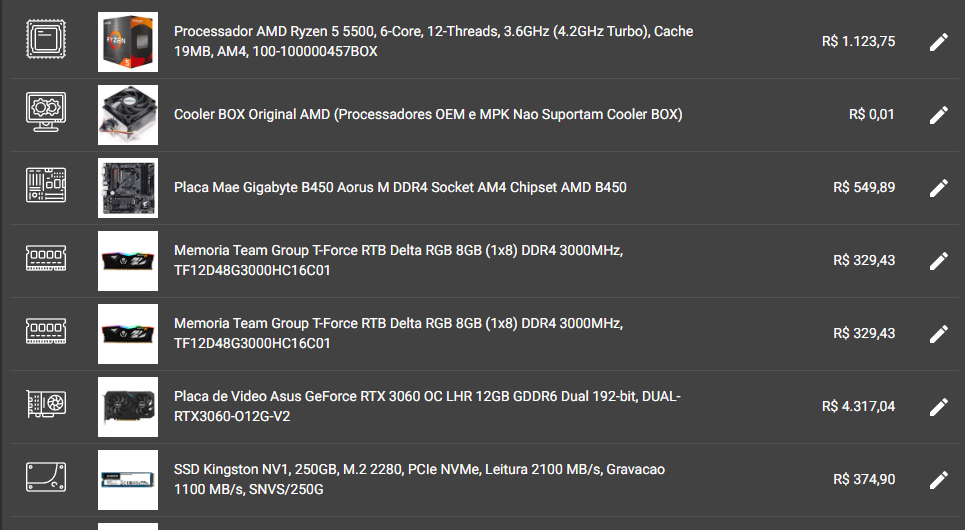Edit the Ryzen 5 5500 processor item
Viewport: 965px width, 530px height.
point(939,42)
